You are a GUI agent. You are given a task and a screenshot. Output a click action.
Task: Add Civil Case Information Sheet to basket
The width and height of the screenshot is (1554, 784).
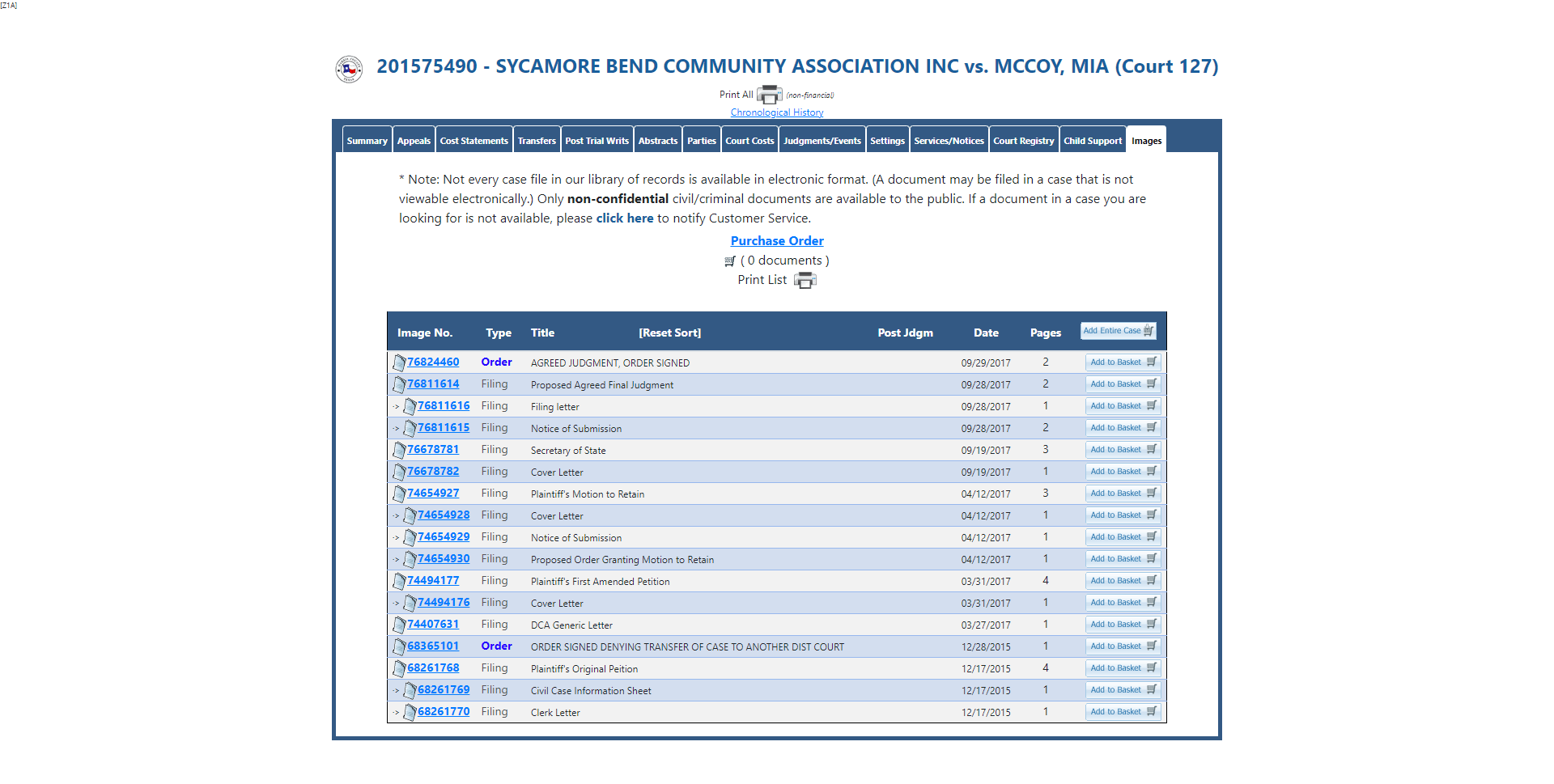(1123, 690)
